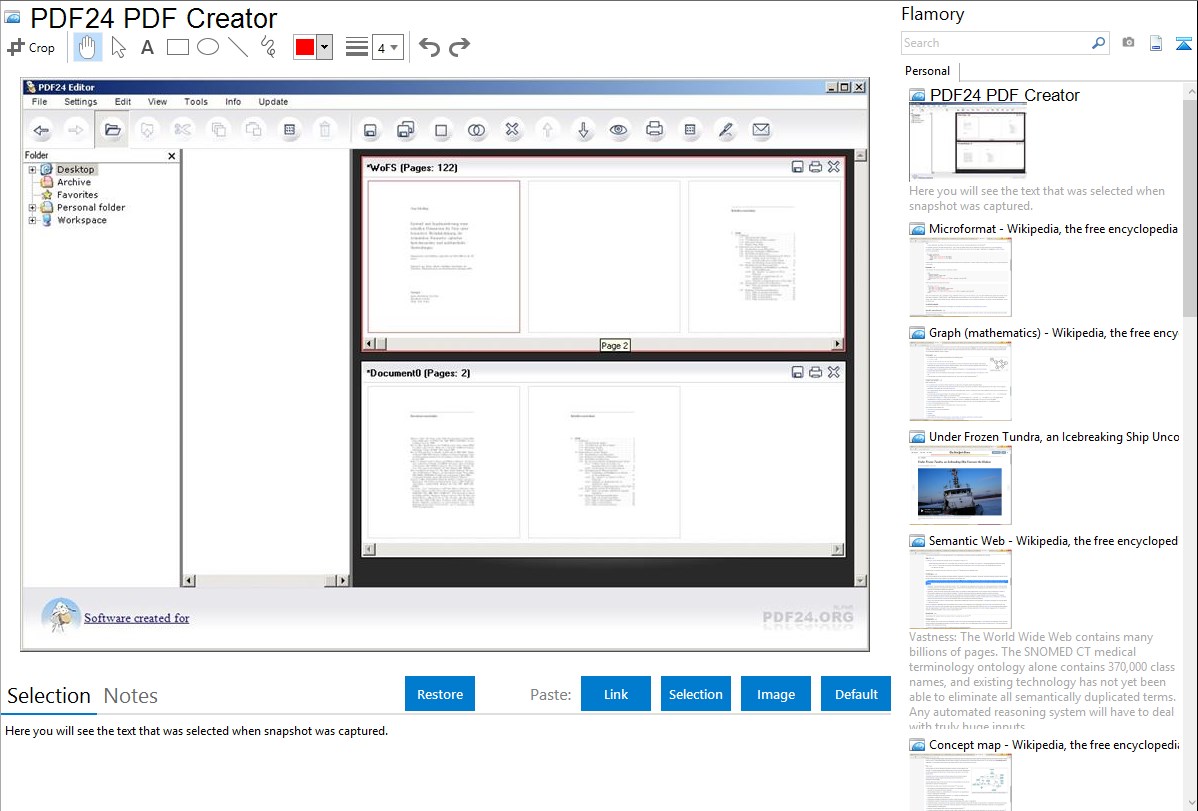The height and width of the screenshot is (811, 1198).
Task: Close the Document0 document pane
Action: coord(834,372)
